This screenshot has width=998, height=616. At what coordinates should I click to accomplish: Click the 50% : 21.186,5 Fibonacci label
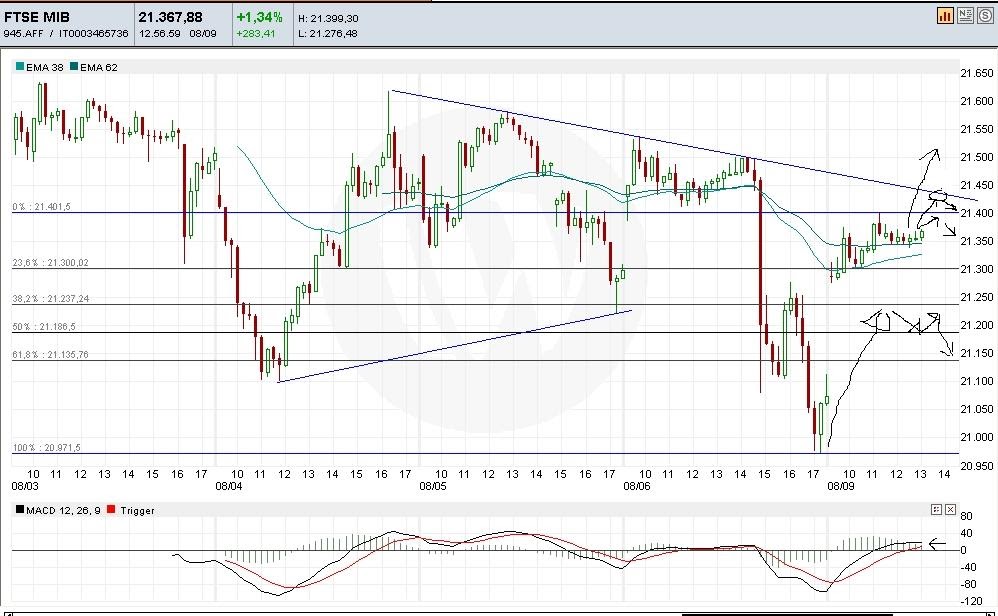(44, 326)
